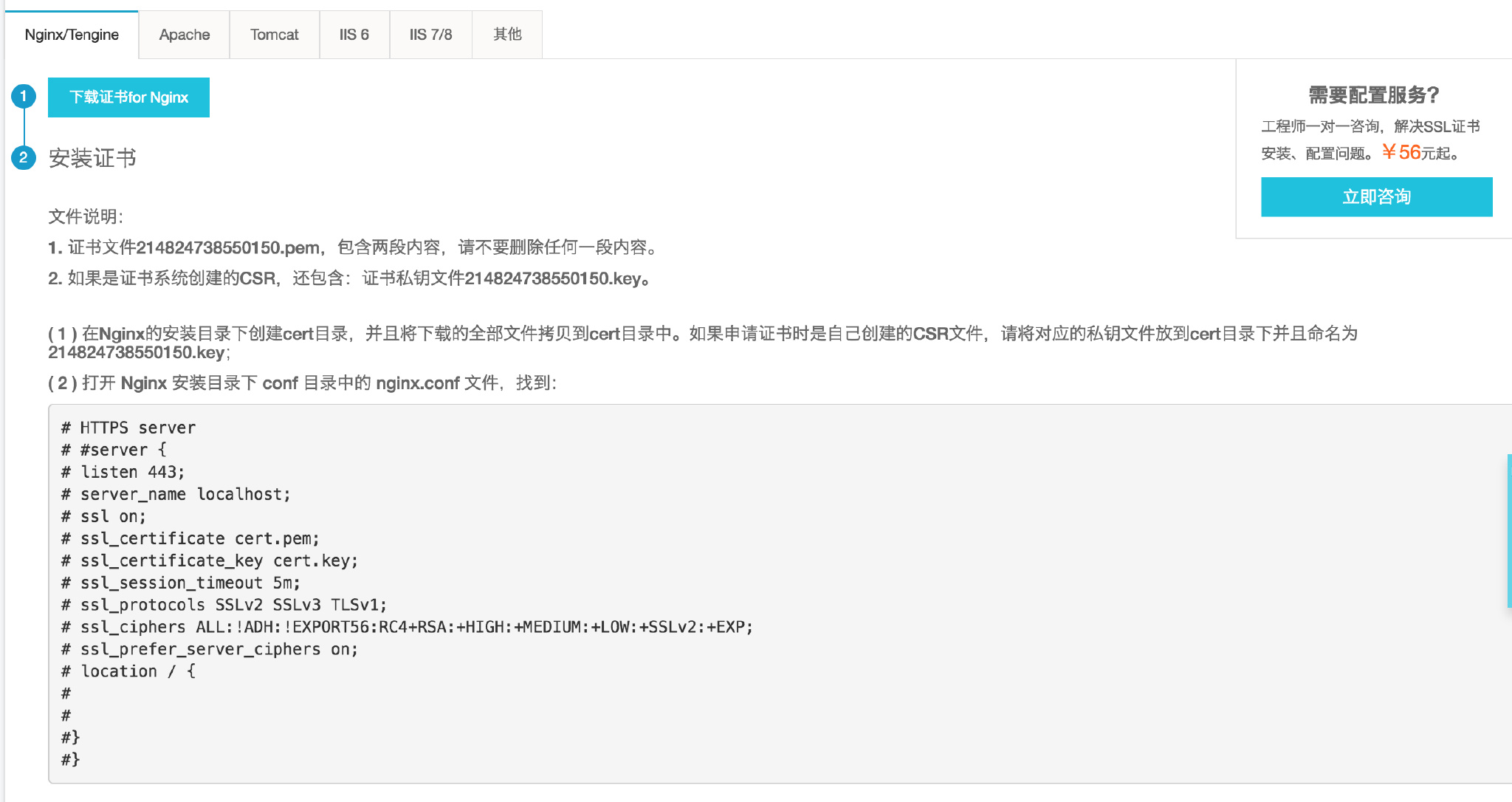This screenshot has height=802, width=1512.
Task: Click the 'ssl_prefer_server_ciphers on;' code line
Action: 210,649
